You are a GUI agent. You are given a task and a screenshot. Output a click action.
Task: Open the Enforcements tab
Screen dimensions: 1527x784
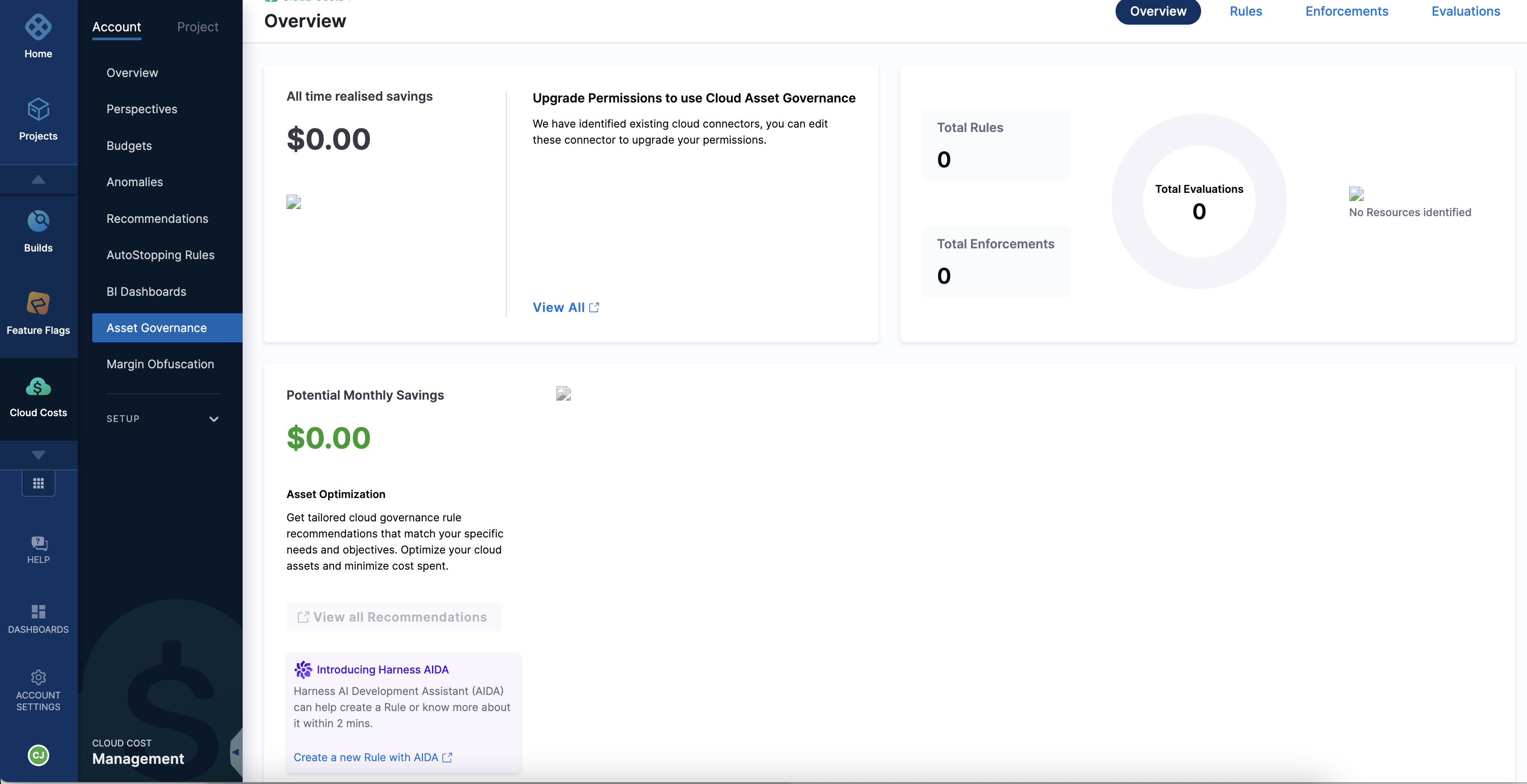point(1346,11)
